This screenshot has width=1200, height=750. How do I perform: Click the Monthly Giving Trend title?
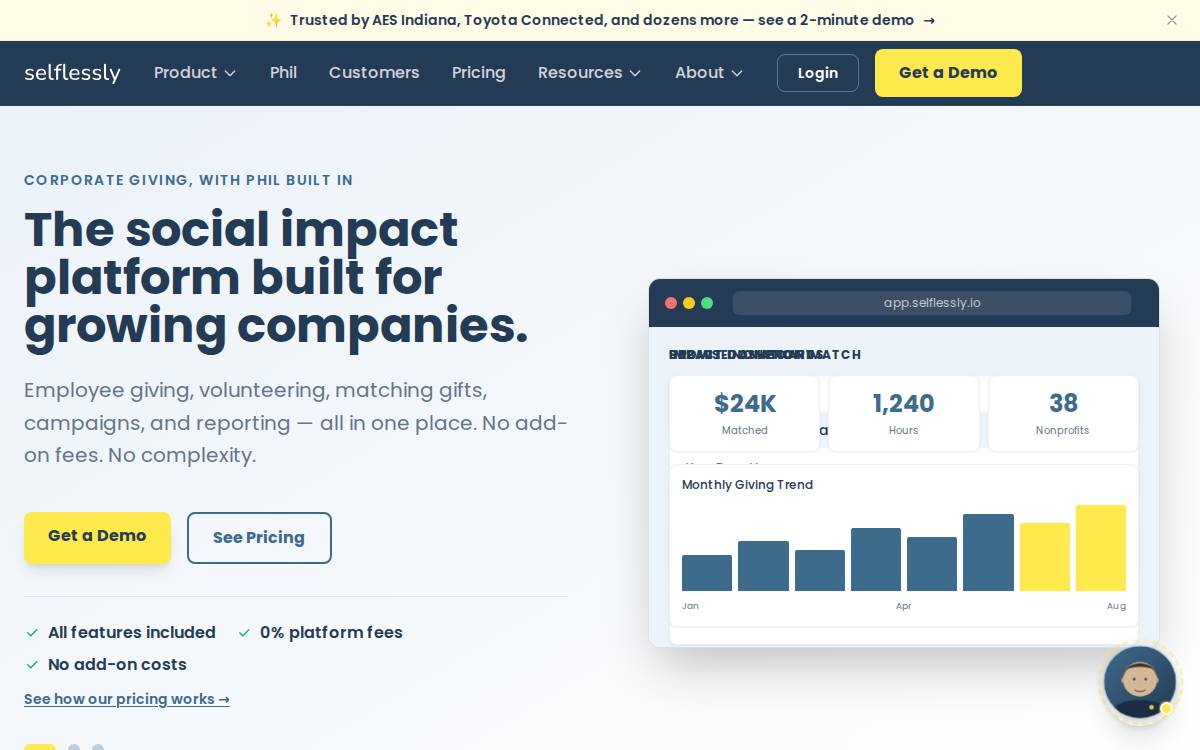point(747,485)
